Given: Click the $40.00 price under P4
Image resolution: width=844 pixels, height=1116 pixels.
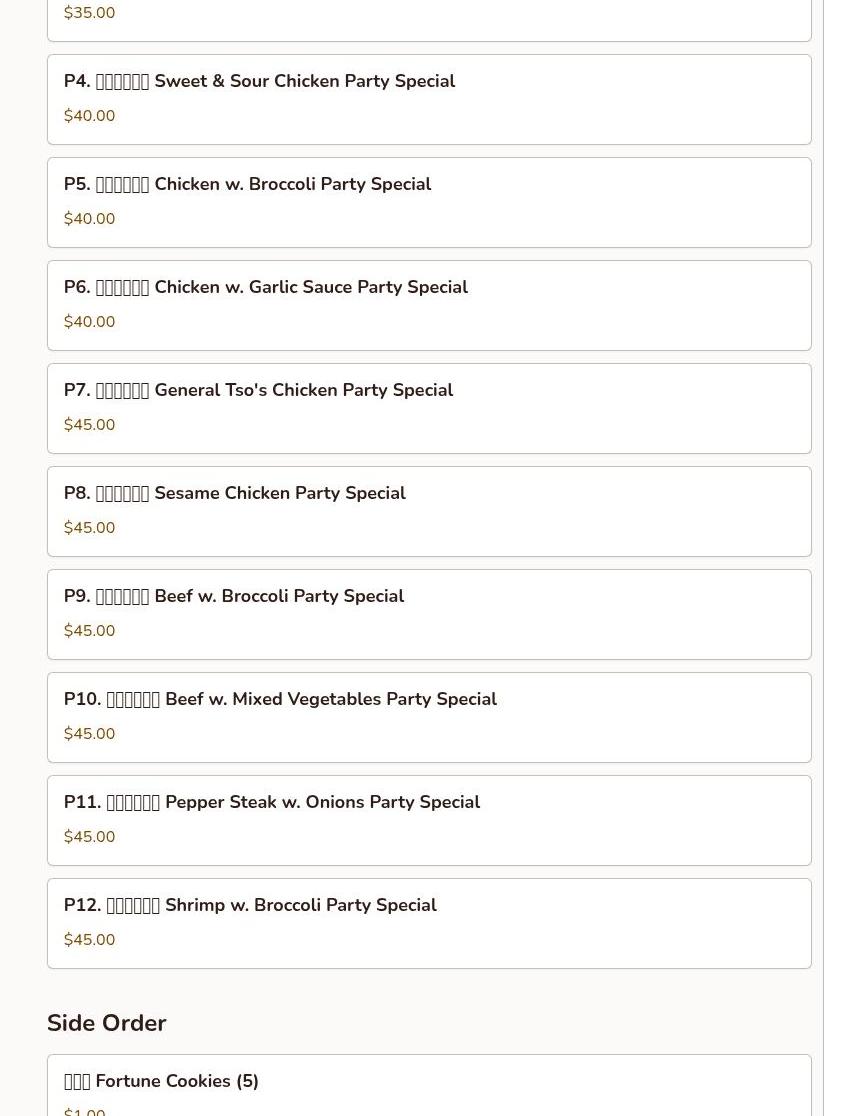Looking at the screenshot, I should coord(89,116).
